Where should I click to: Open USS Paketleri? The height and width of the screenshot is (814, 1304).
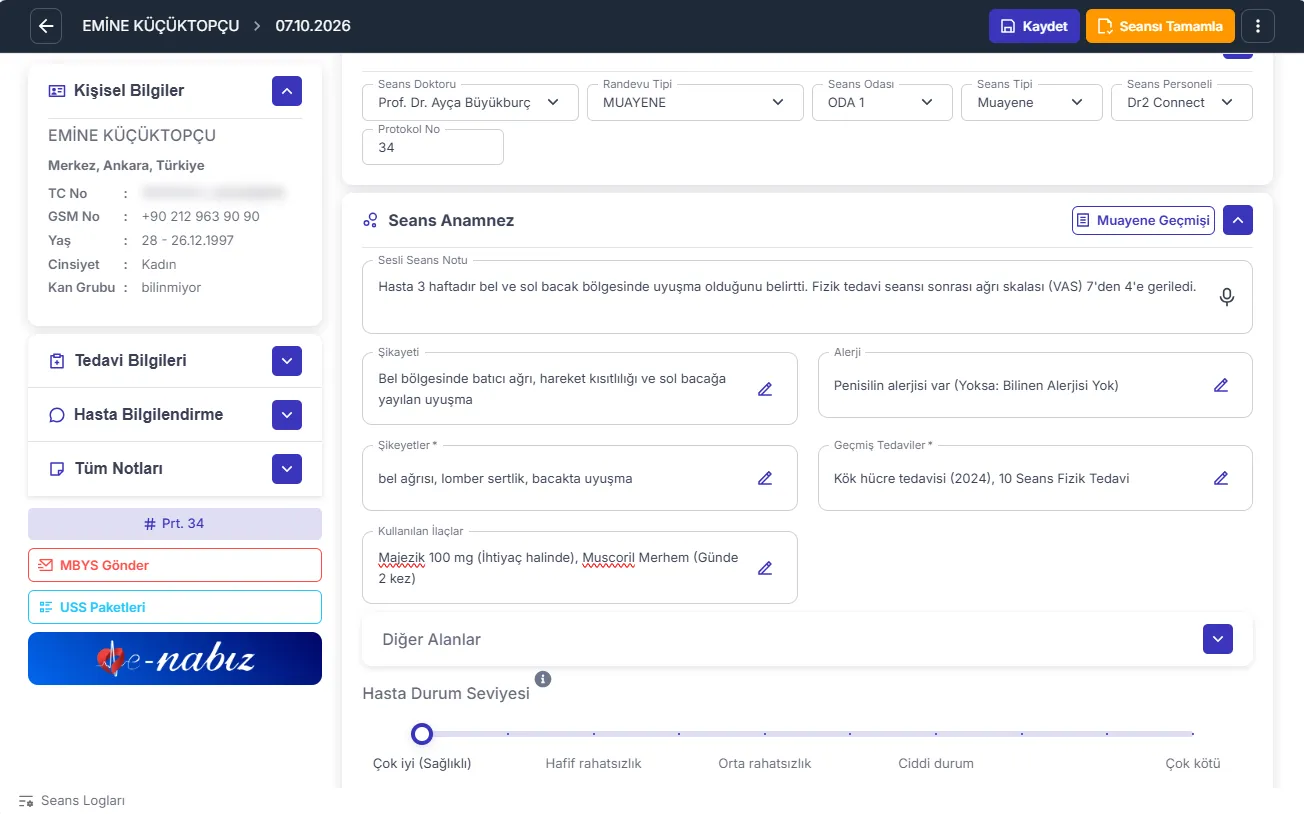pos(175,607)
